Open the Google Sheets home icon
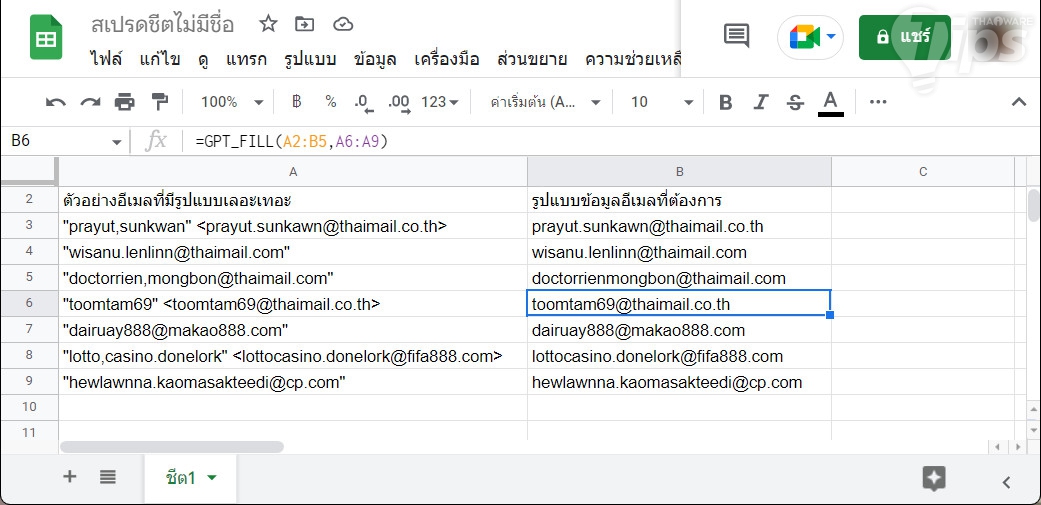 [x=46, y=37]
